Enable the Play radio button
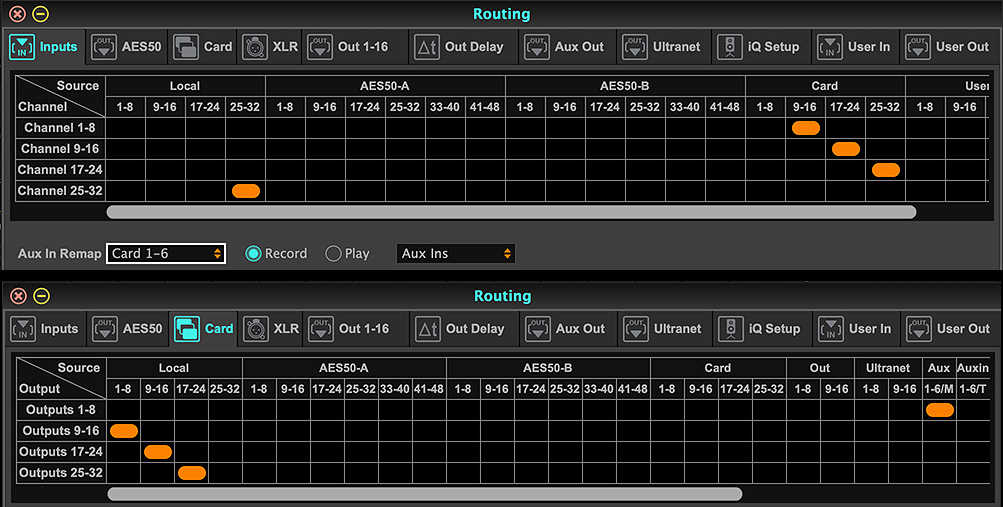The height and width of the screenshot is (507, 1003). [334, 254]
